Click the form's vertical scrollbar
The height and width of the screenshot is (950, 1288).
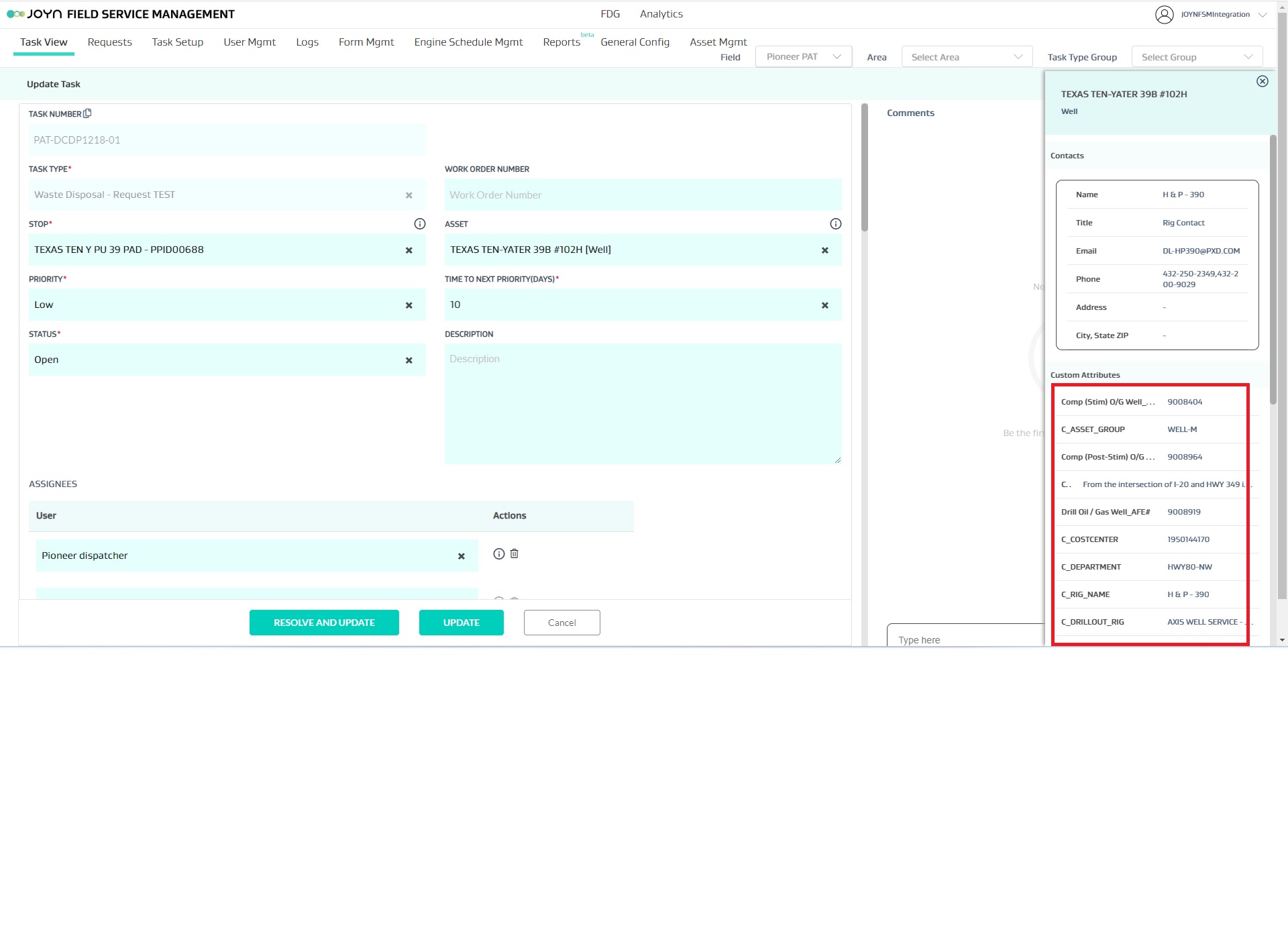pos(865,168)
